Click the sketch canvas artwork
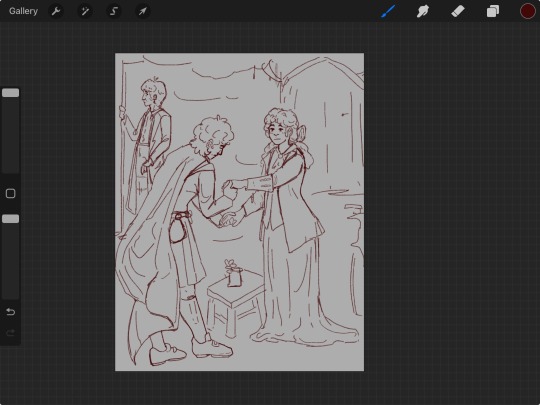The width and height of the screenshot is (540, 405). tap(239, 212)
